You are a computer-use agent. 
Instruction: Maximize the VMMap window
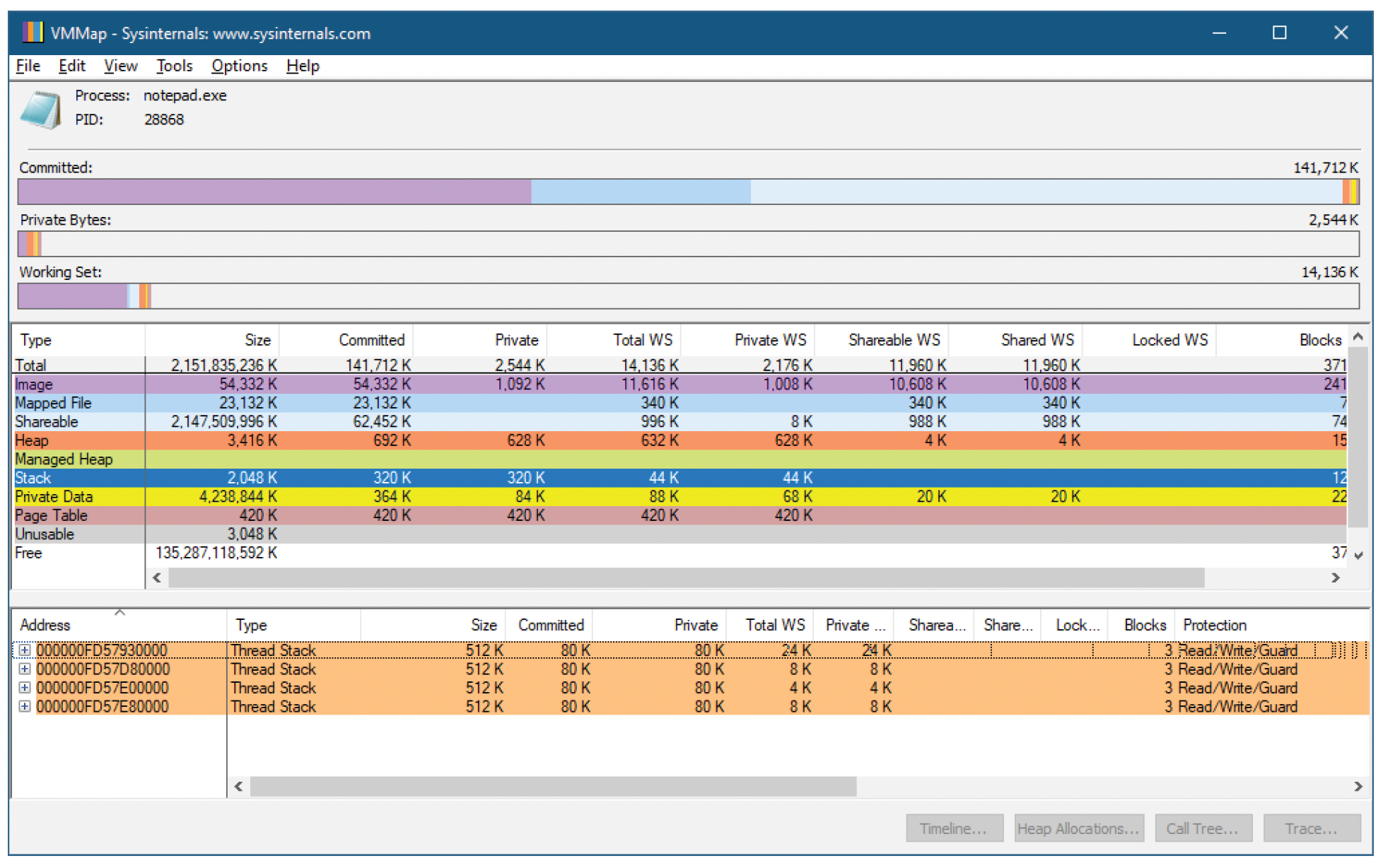(x=1279, y=33)
